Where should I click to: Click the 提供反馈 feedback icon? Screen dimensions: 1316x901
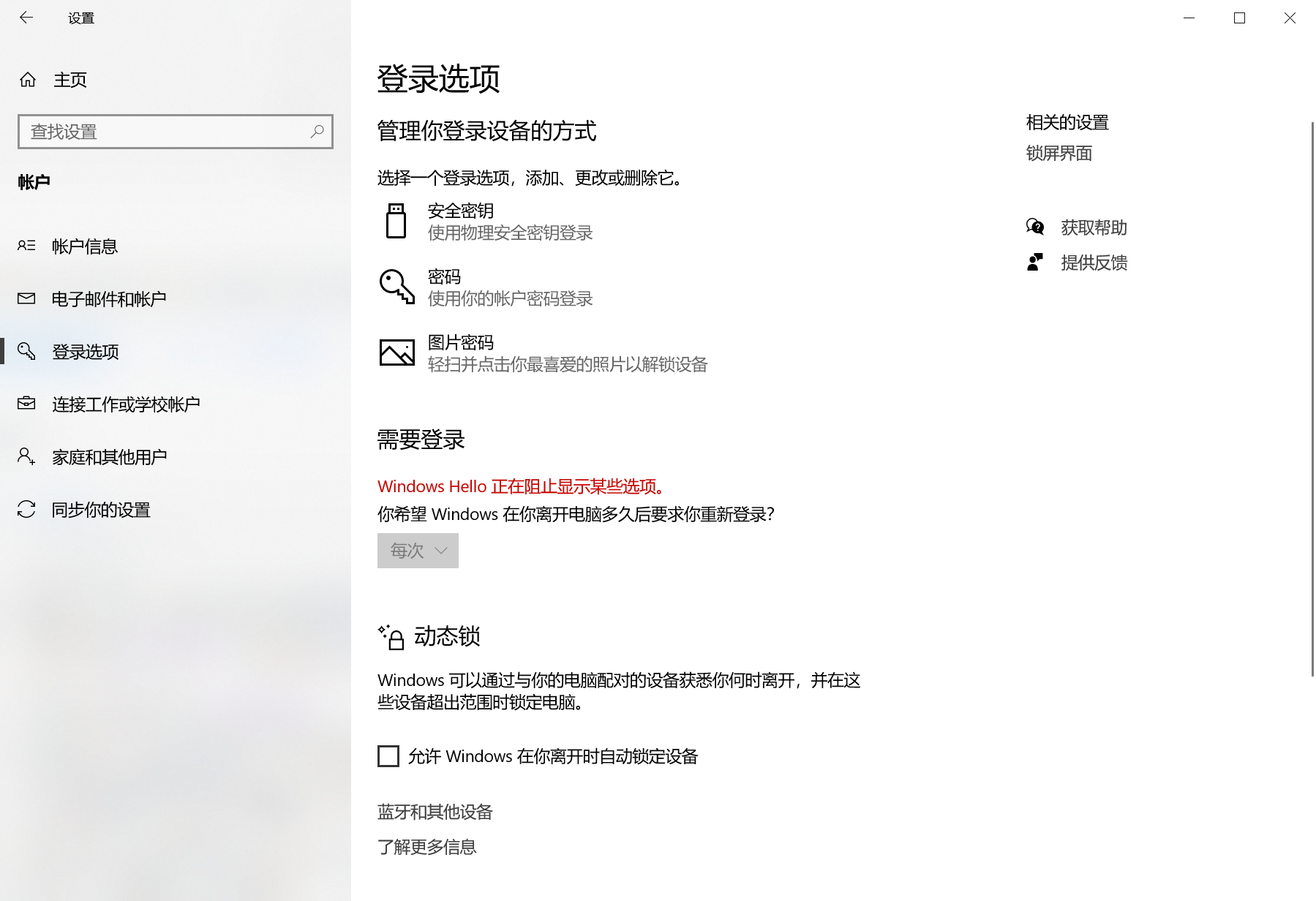(x=1034, y=261)
